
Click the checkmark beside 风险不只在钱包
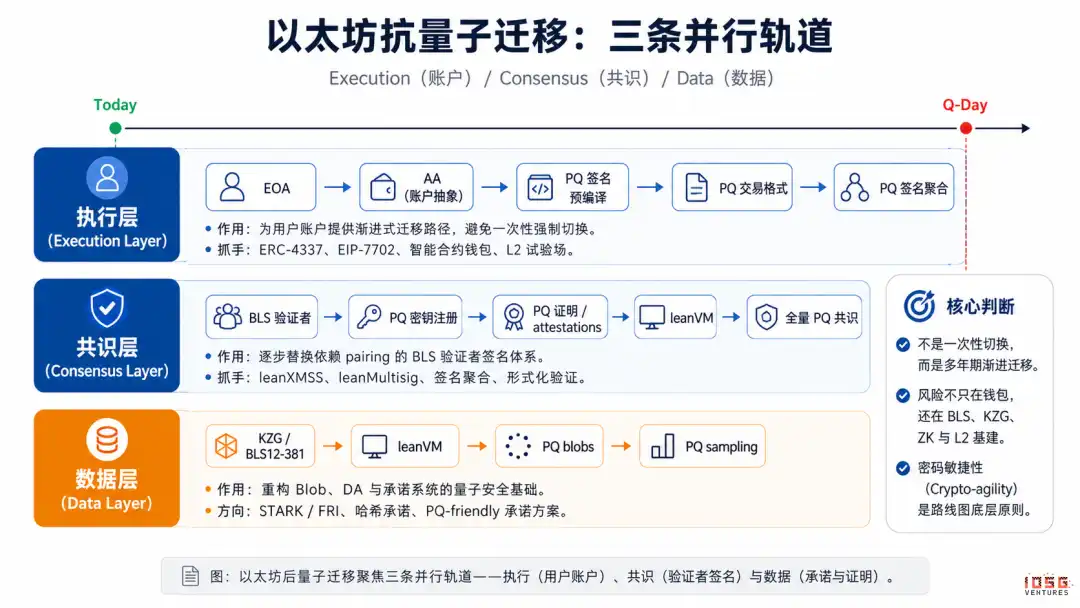(903, 395)
